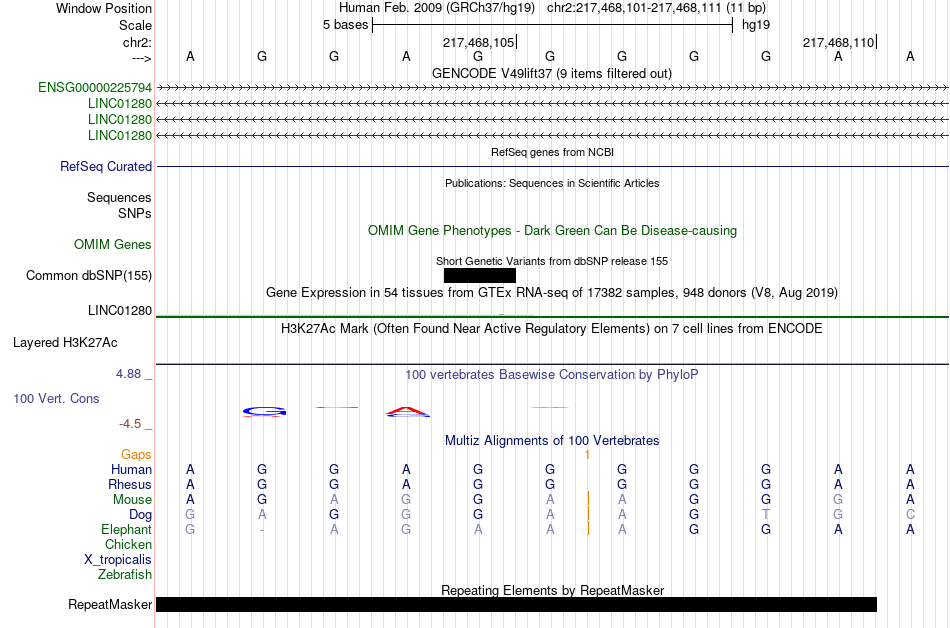Click the LINC01280 label of the GTEx track
Image resolution: width=950 pixels, height=628 pixels.
[119, 311]
